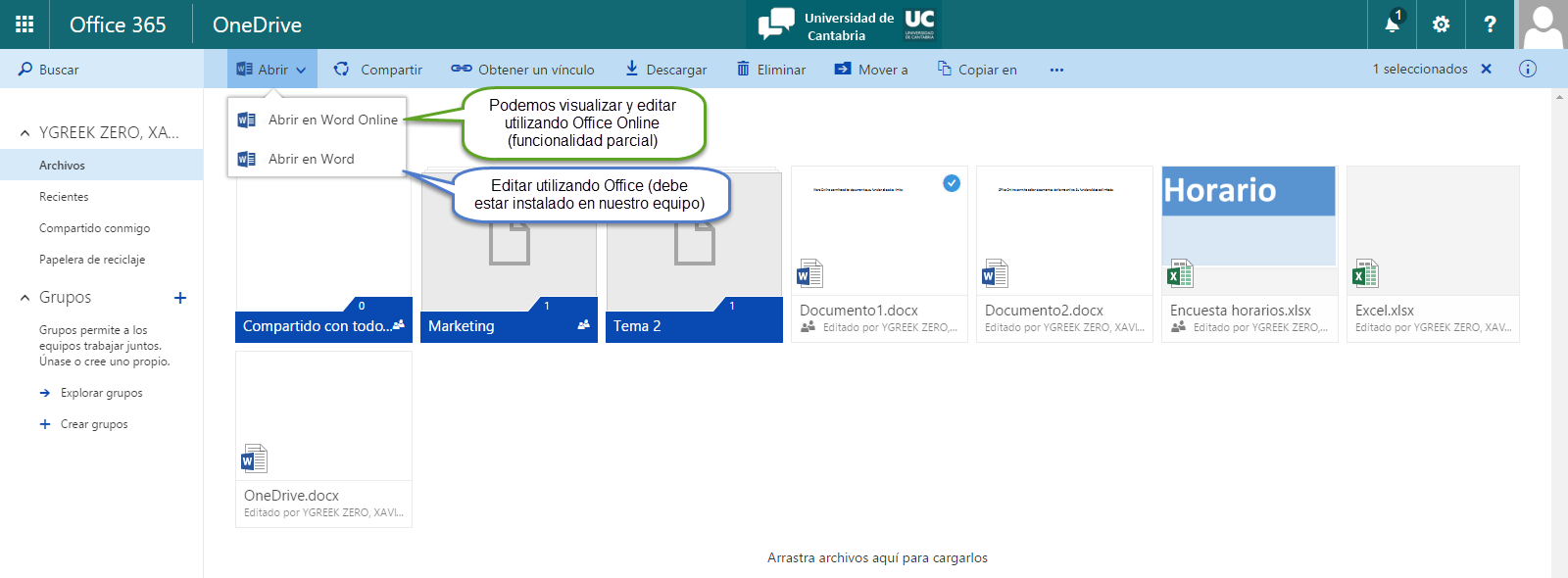The width and height of the screenshot is (1568, 578).
Task: Click the OneDrive header link
Action: point(257,24)
